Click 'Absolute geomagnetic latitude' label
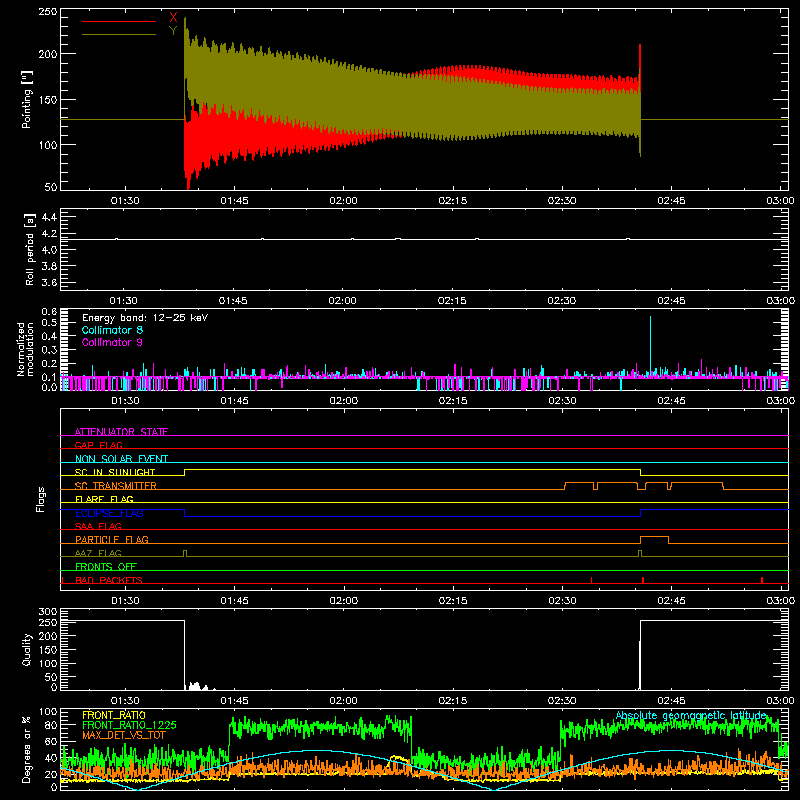Image resolution: width=800 pixels, height=800 pixels. point(691,715)
